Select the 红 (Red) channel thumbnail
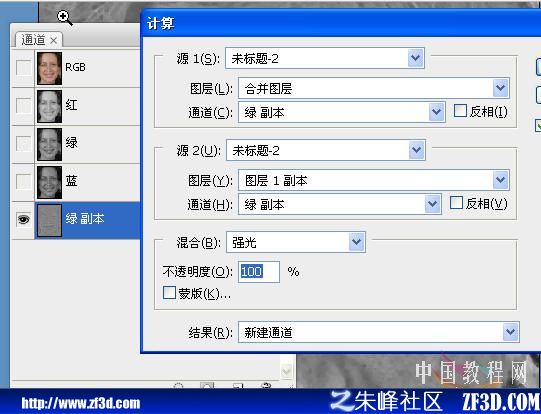The height and width of the screenshot is (414, 541). click(x=49, y=106)
